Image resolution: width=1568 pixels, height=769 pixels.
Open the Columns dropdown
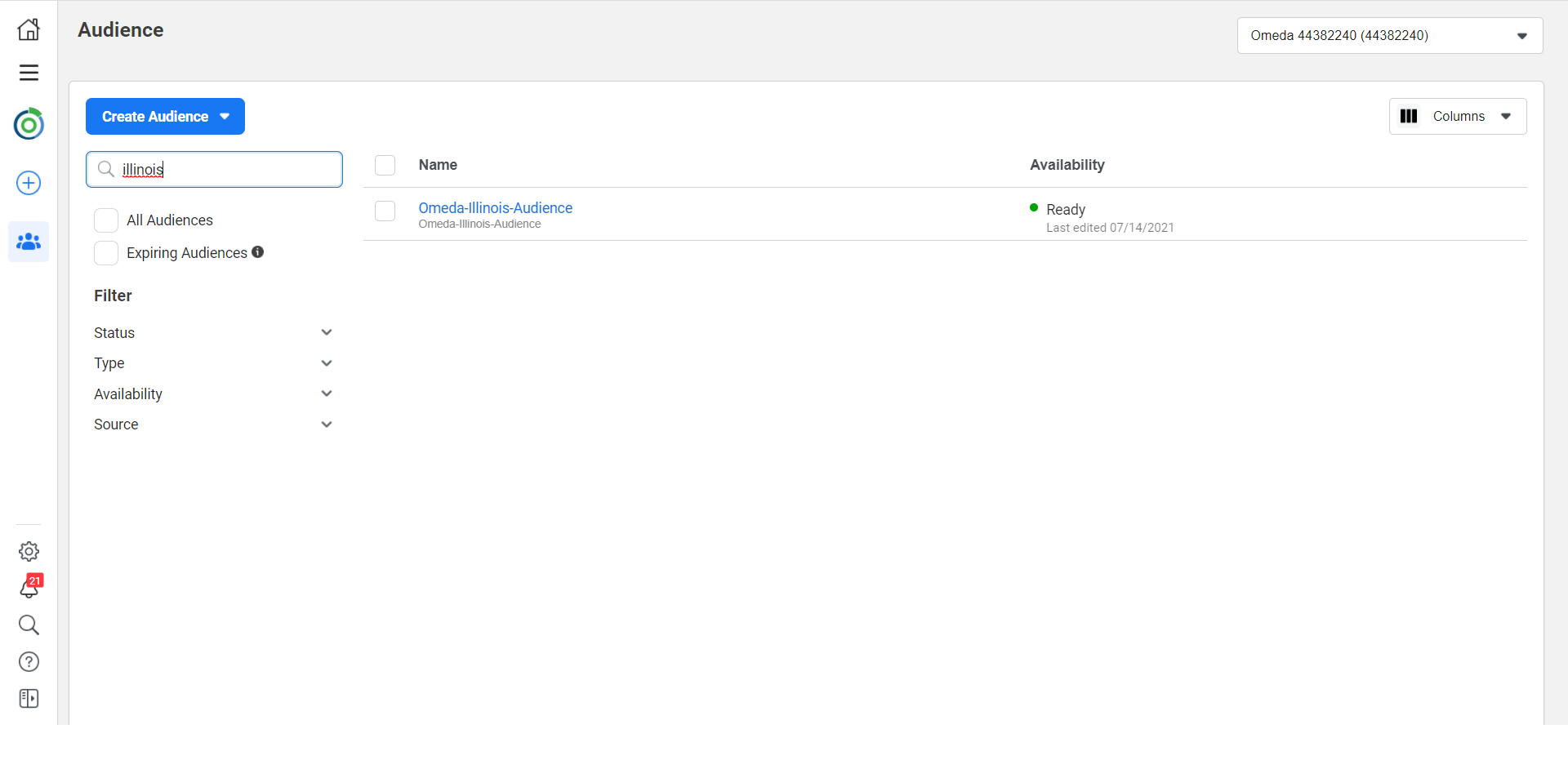point(1457,117)
